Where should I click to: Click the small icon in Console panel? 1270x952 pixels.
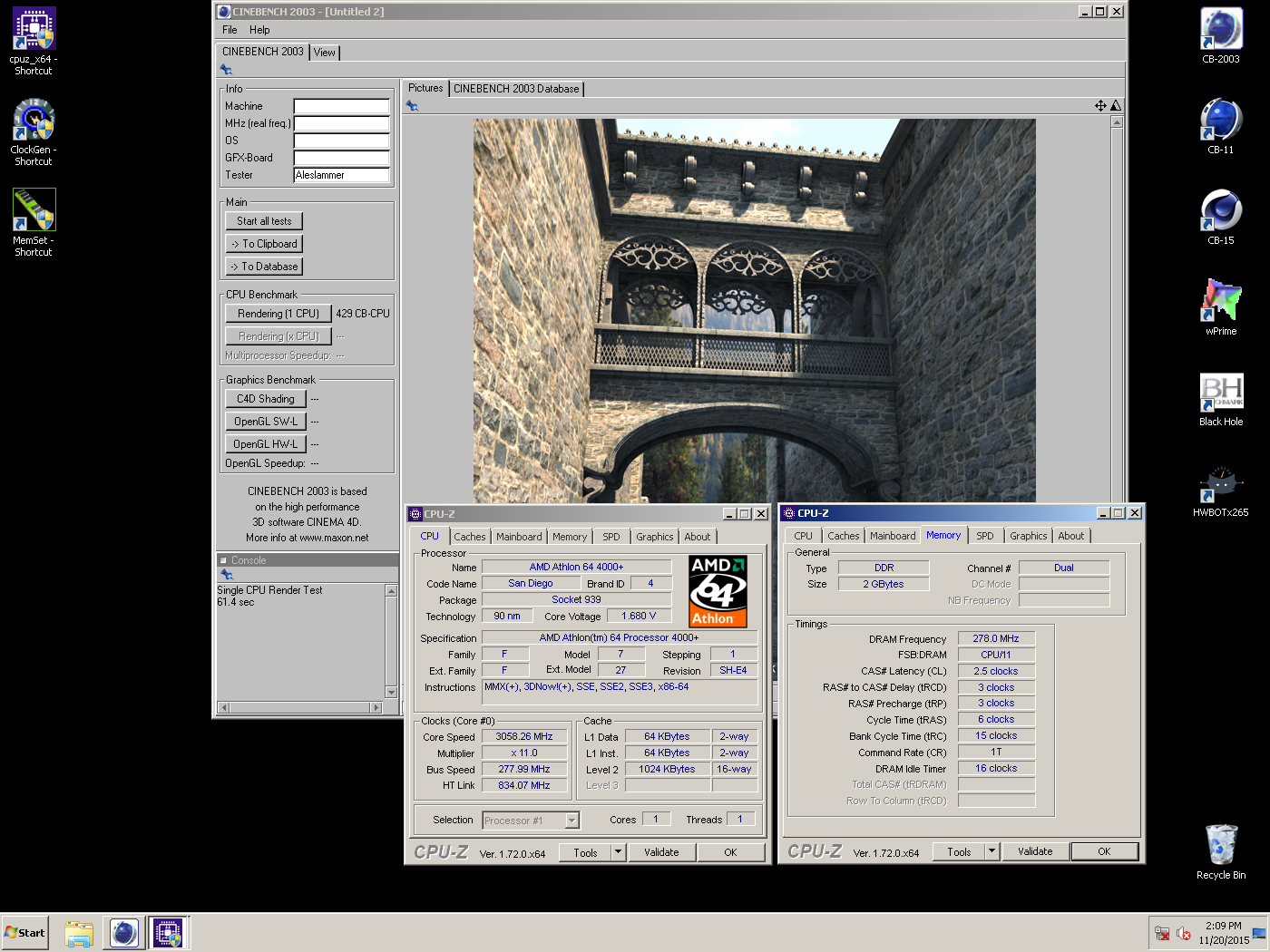tap(227, 575)
